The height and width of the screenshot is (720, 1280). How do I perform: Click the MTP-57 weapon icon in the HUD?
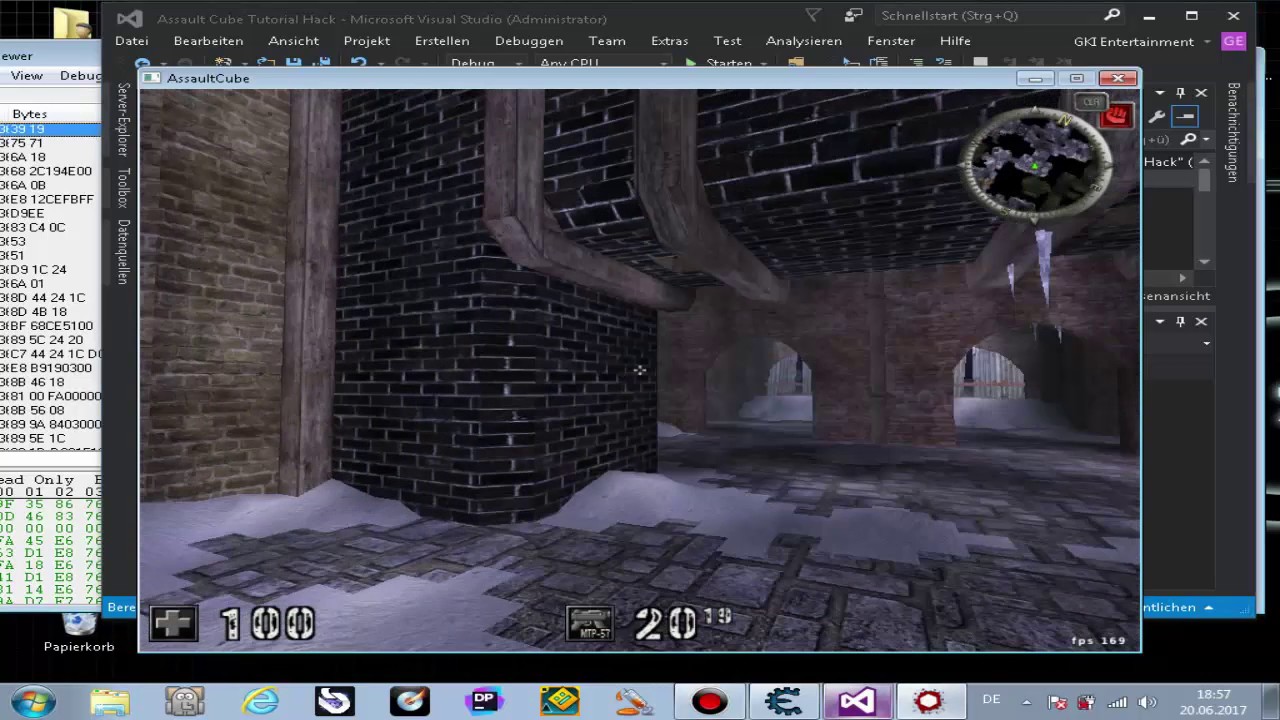click(589, 623)
